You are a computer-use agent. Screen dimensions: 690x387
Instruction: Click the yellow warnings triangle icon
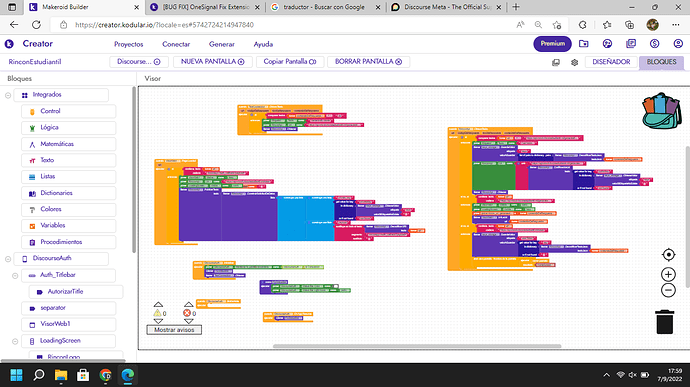click(x=157, y=313)
